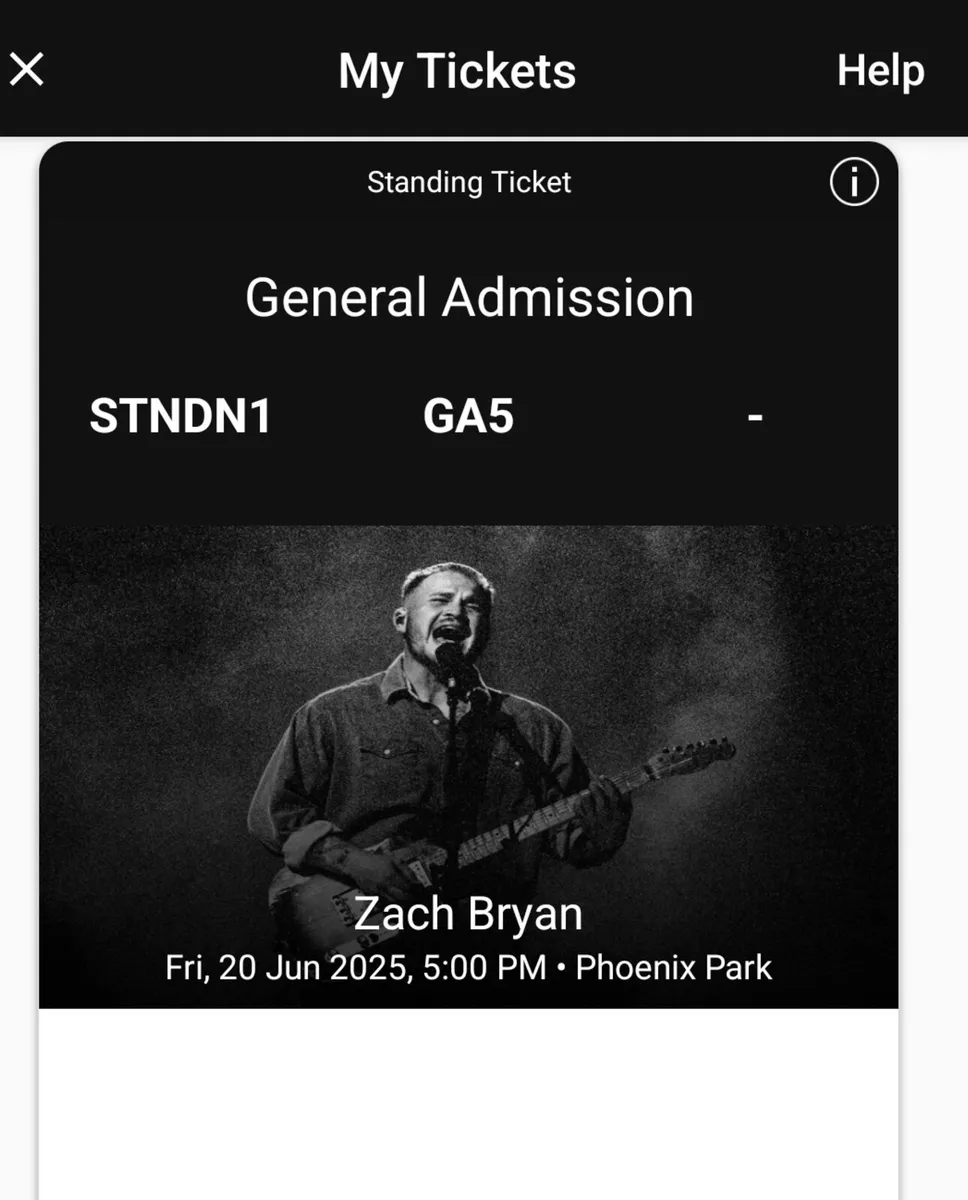The image size is (968, 1200).
Task: Click the guitar in the concert photo
Action: [x=500, y=830]
